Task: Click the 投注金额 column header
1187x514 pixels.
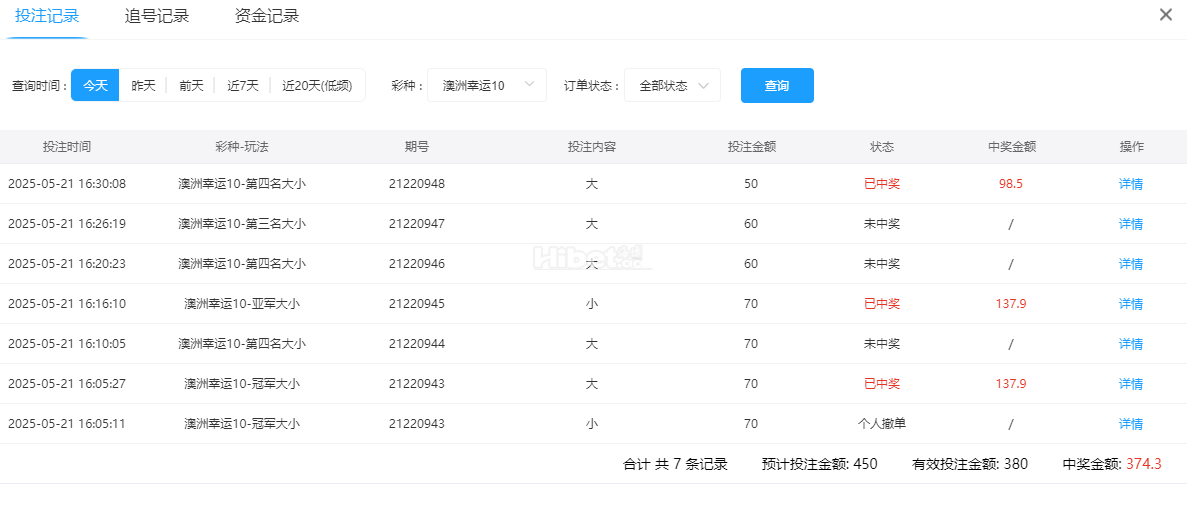Action: (751, 147)
